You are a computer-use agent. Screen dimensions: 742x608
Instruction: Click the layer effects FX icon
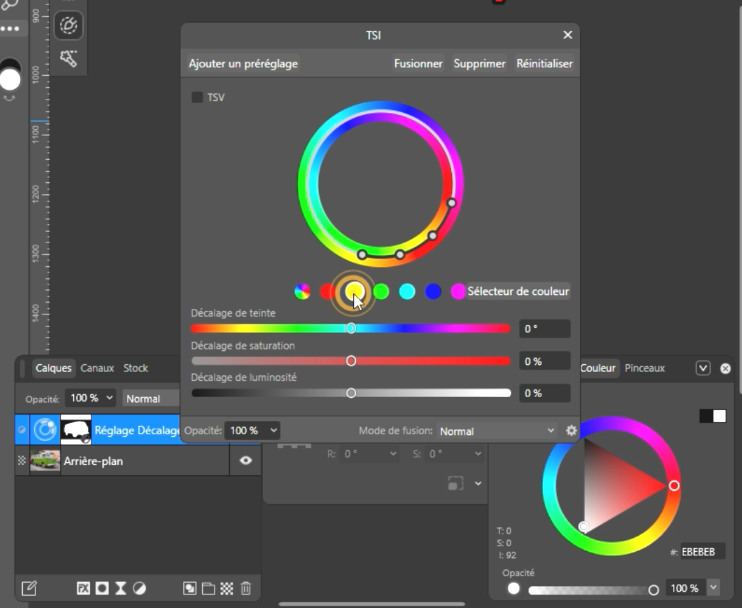(84, 588)
